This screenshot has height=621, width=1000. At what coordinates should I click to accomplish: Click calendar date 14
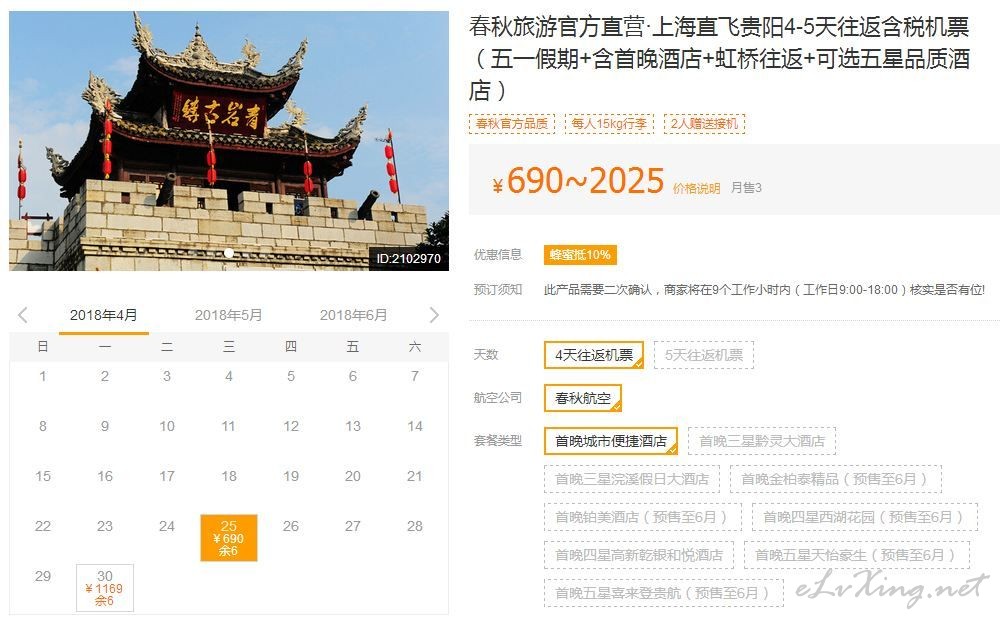click(415, 426)
